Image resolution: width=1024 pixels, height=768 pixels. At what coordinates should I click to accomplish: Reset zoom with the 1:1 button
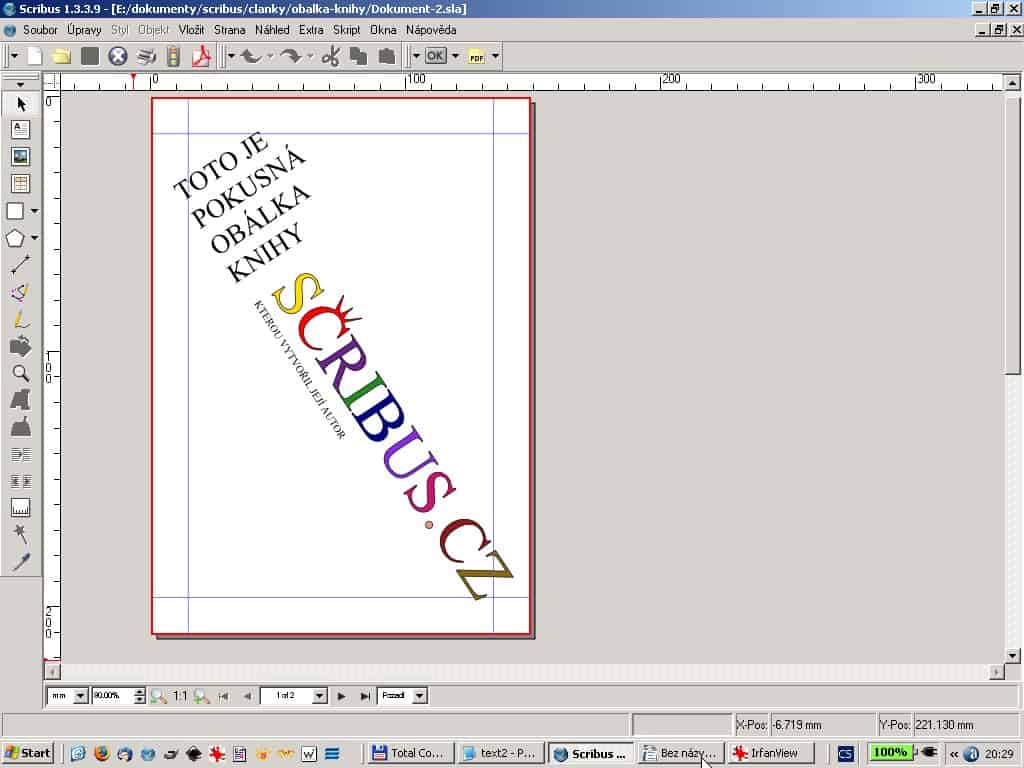tap(180, 696)
